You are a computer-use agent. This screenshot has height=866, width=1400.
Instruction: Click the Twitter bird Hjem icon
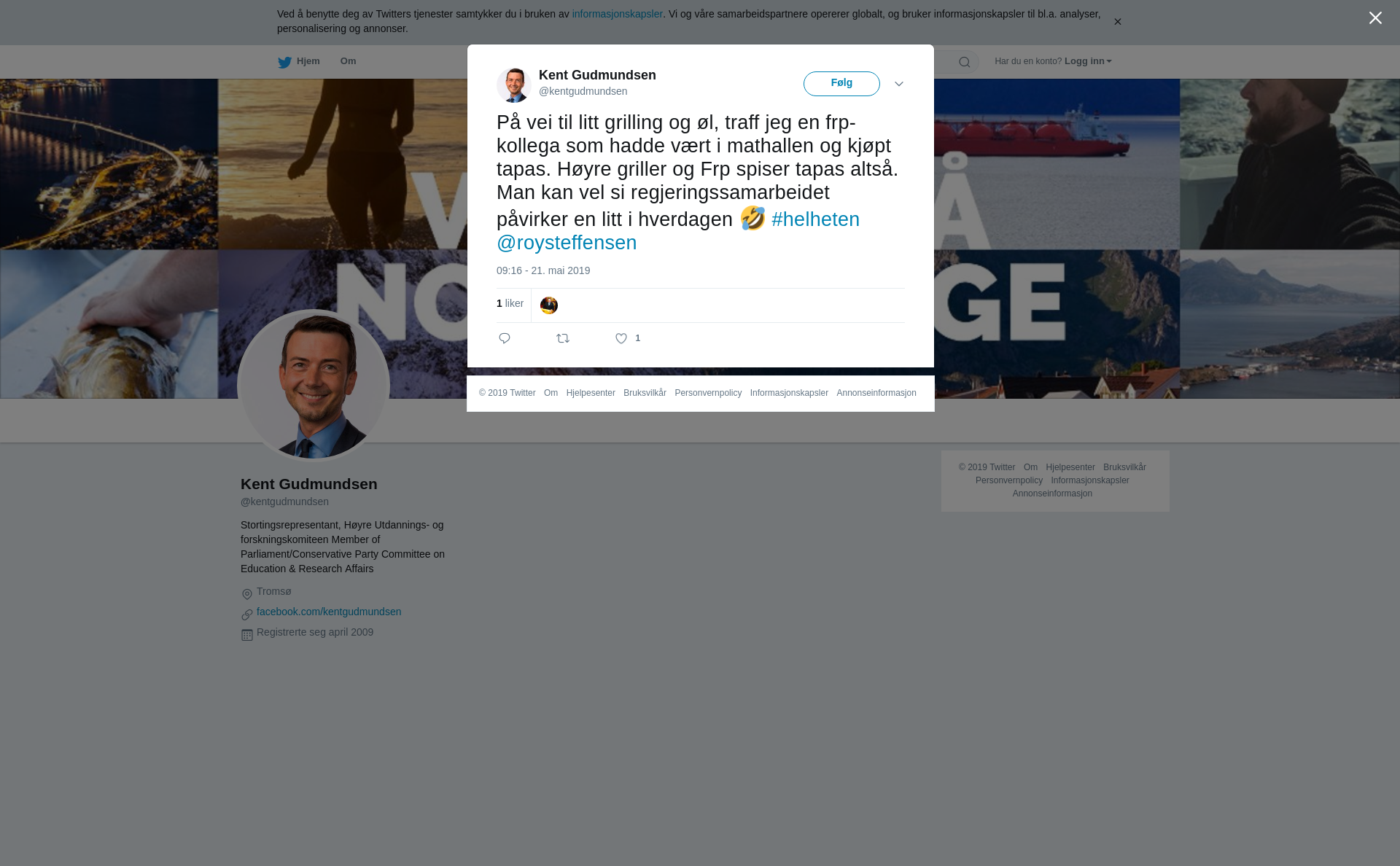click(x=284, y=62)
